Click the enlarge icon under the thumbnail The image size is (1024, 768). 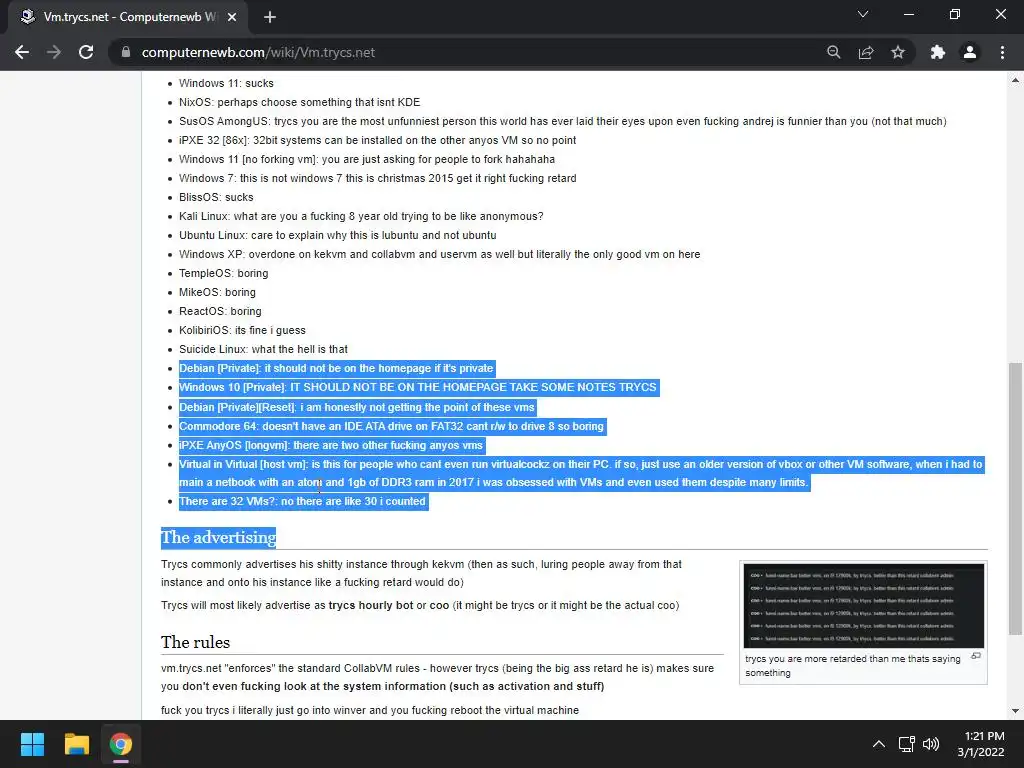[976, 656]
